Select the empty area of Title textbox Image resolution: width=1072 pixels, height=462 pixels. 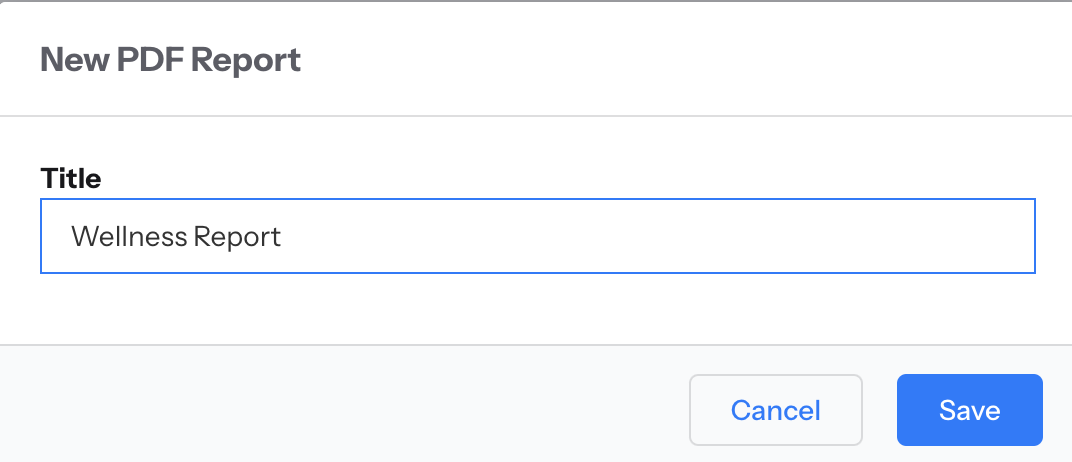[x=656, y=236]
